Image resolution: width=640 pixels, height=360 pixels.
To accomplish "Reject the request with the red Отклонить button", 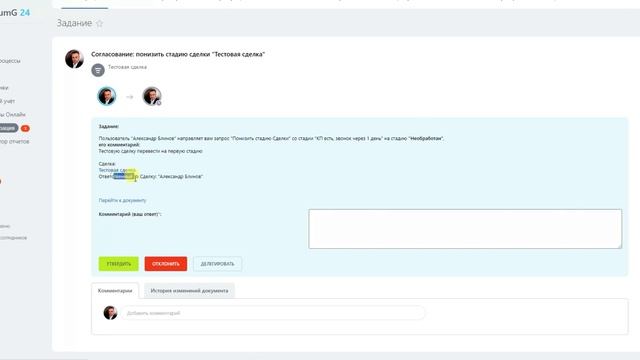I will pos(166,264).
